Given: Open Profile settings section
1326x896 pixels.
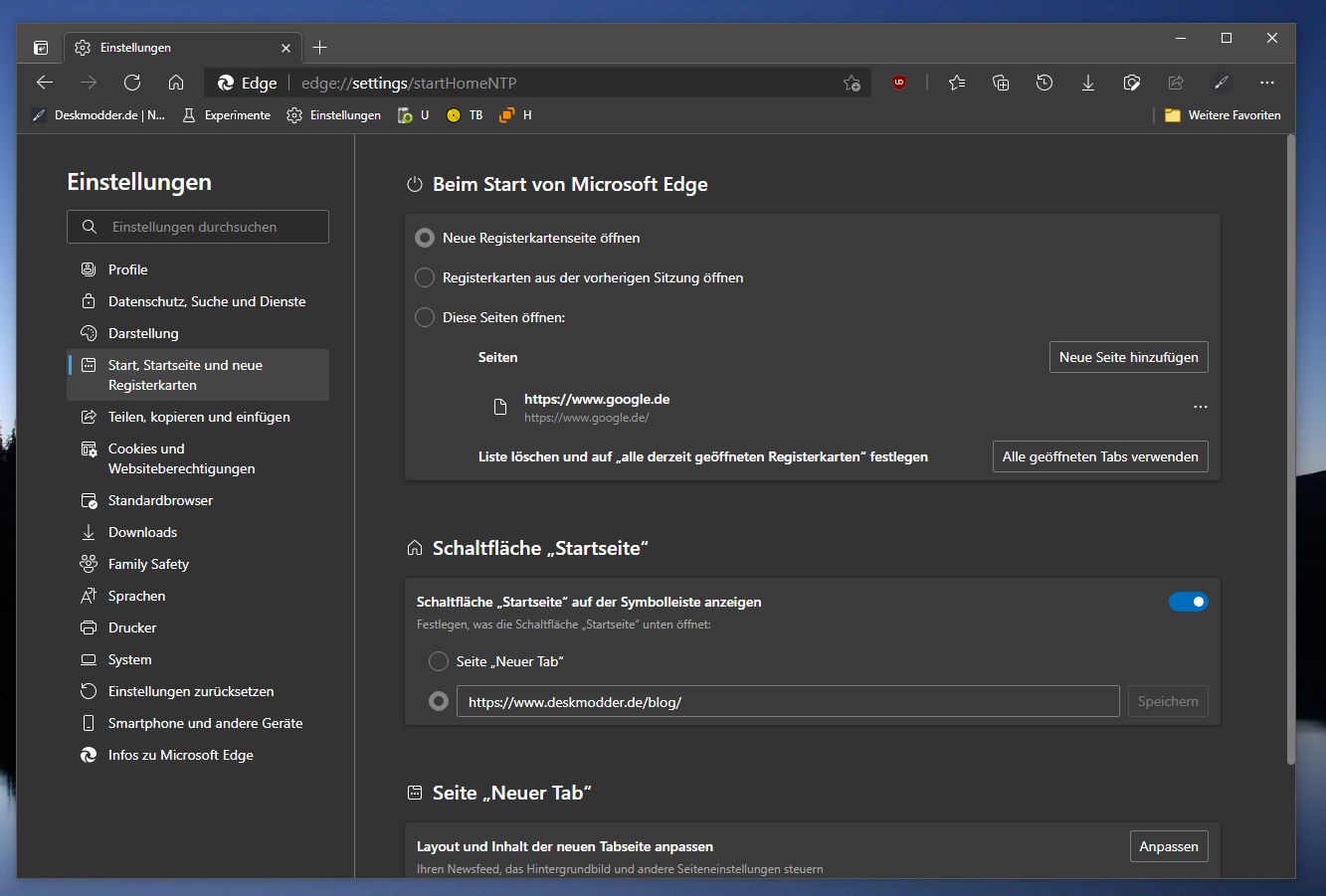Looking at the screenshot, I should [x=198, y=269].
